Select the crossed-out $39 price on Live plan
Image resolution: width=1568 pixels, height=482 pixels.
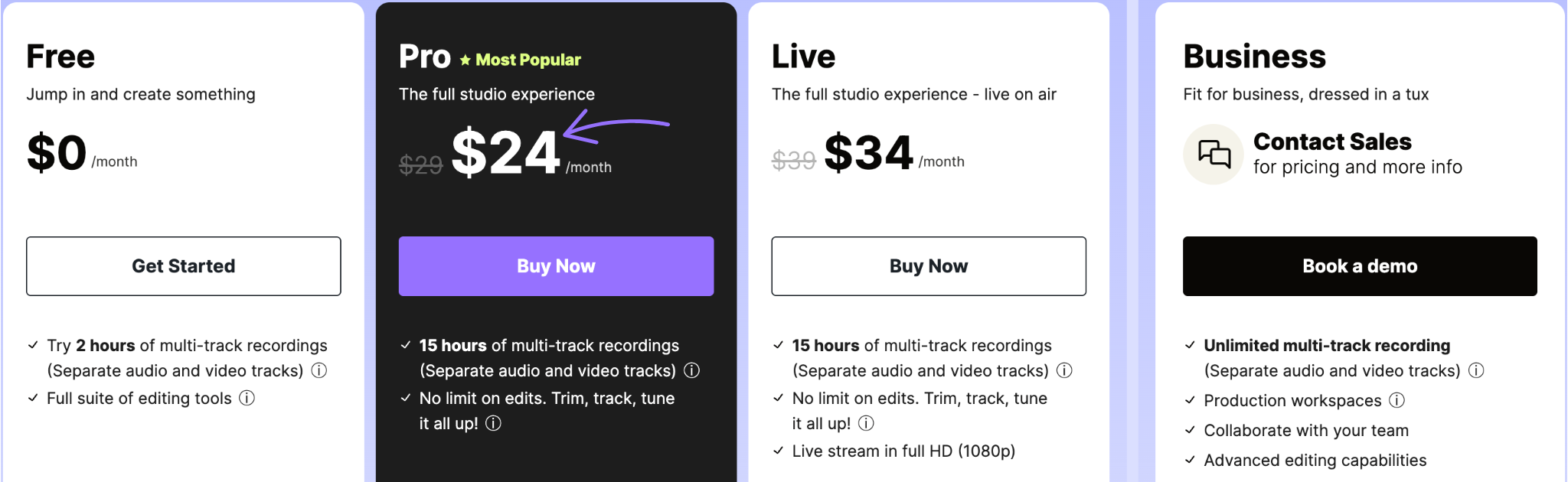[x=793, y=161]
